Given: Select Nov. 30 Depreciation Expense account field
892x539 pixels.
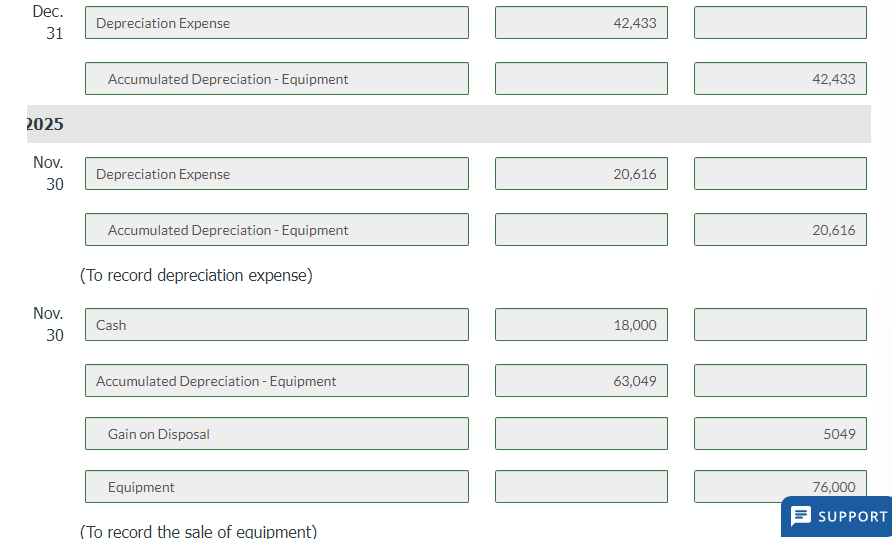Looking at the screenshot, I should coord(277,174).
